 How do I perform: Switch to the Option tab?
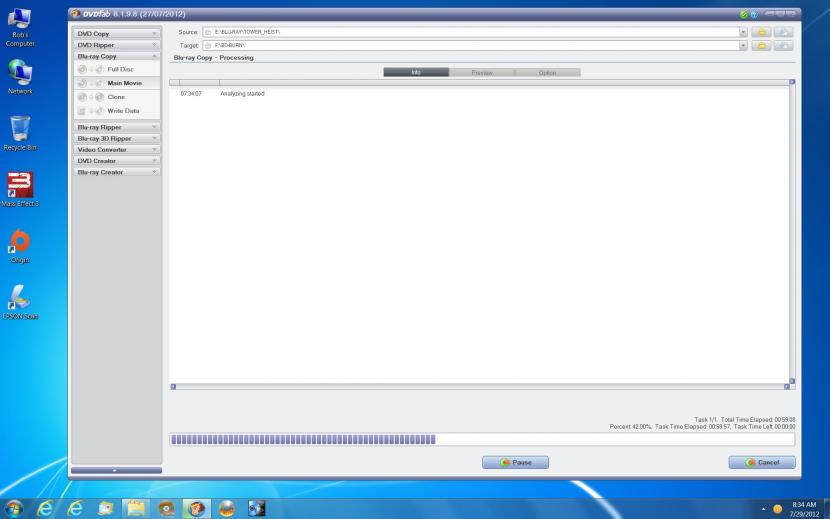click(x=547, y=73)
